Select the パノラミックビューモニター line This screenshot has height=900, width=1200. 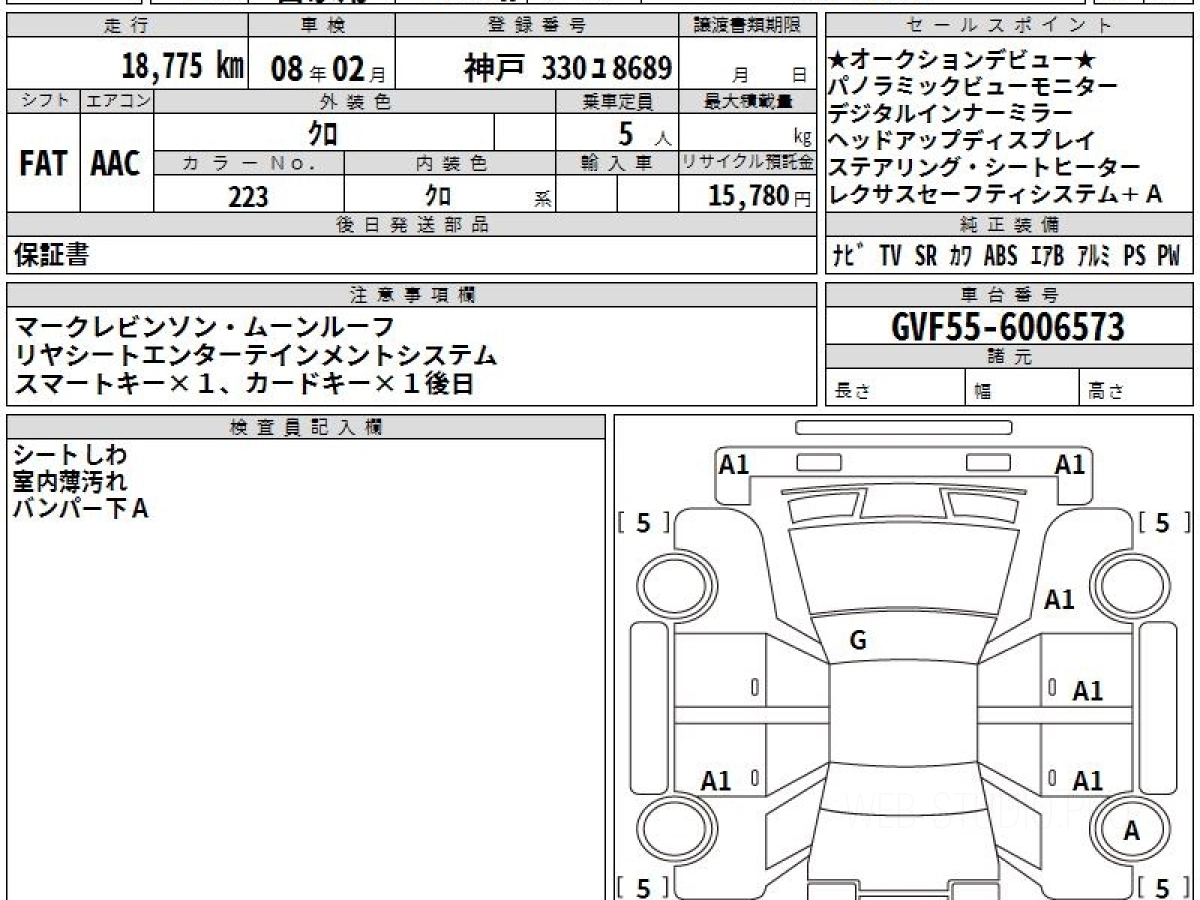(974, 87)
